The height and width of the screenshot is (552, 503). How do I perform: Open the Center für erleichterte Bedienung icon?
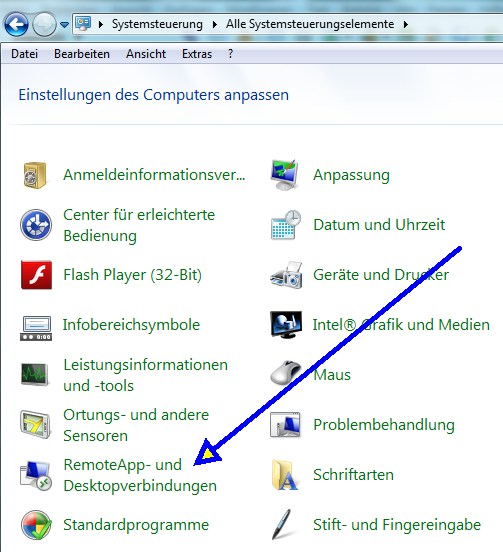point(36,225)
